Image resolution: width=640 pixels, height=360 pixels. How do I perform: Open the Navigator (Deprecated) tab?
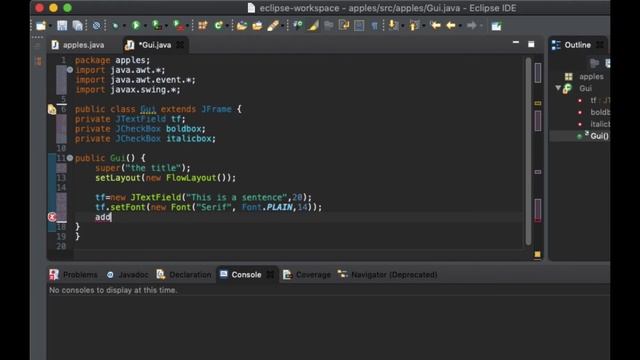click(x=388, y=275)
